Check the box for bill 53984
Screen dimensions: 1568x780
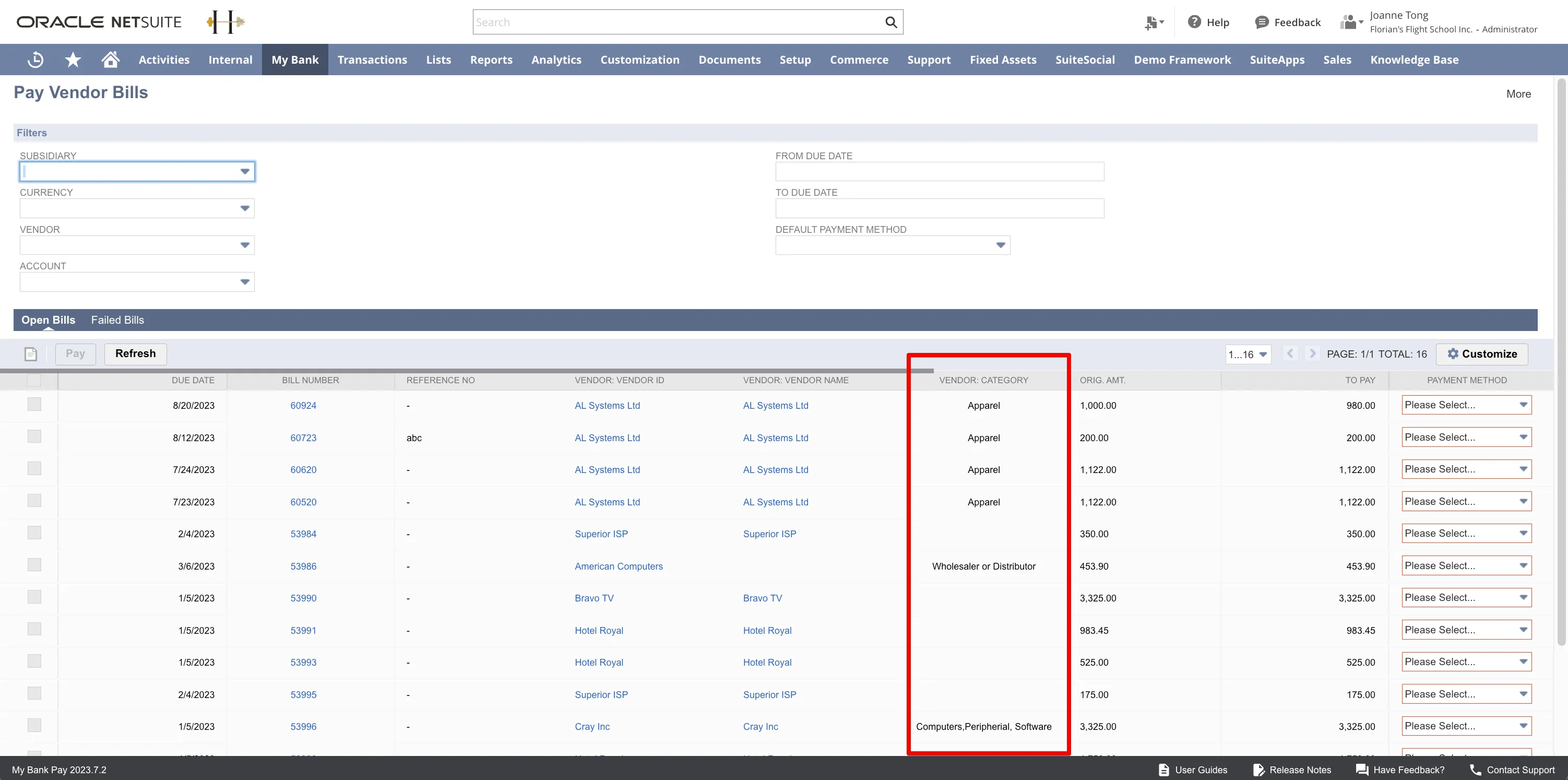click(34, 533)
